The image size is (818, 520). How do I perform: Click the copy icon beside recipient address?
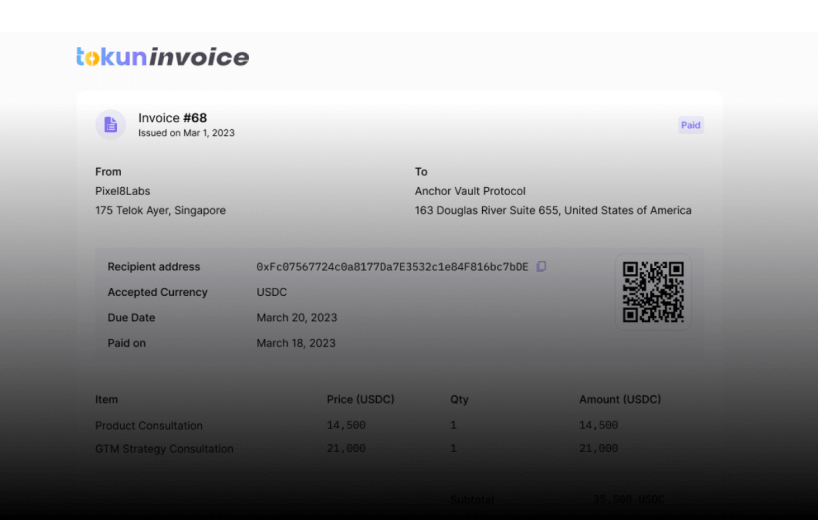[541, 267]
